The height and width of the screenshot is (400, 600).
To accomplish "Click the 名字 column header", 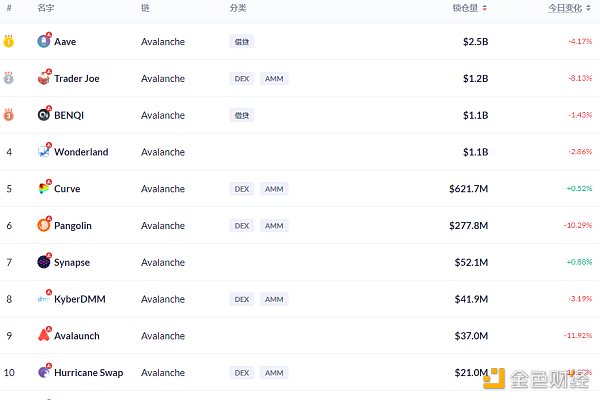I will click(46, 8).
